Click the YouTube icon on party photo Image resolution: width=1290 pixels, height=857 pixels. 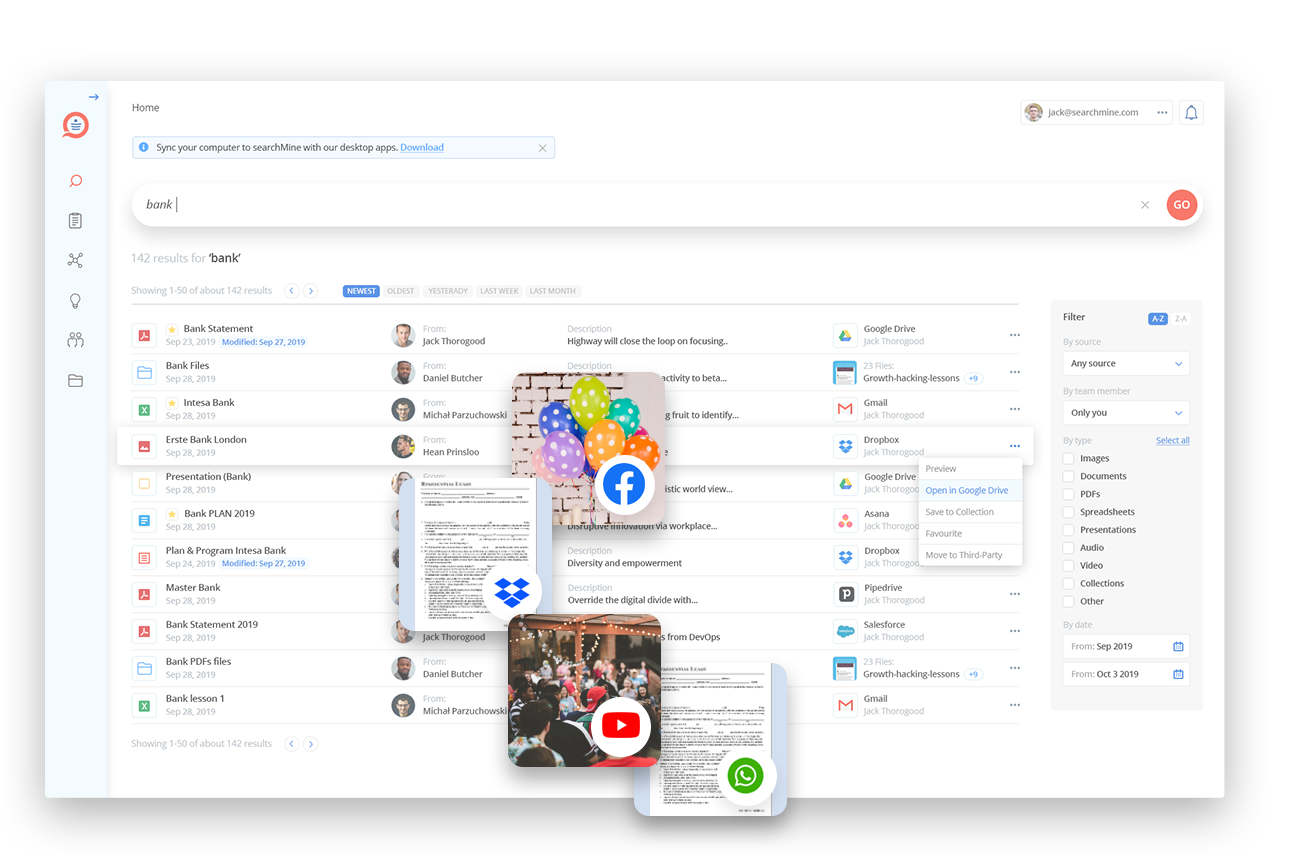pyautogui.click(x=621, y=726)
